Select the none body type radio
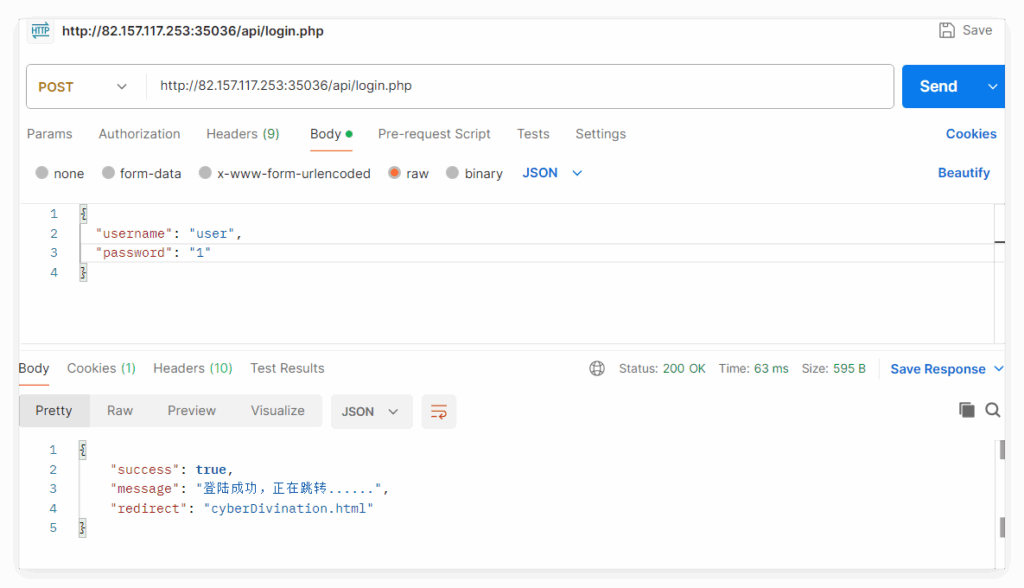The height and width of the screenshot is (588, 1024). click(42, 173)
